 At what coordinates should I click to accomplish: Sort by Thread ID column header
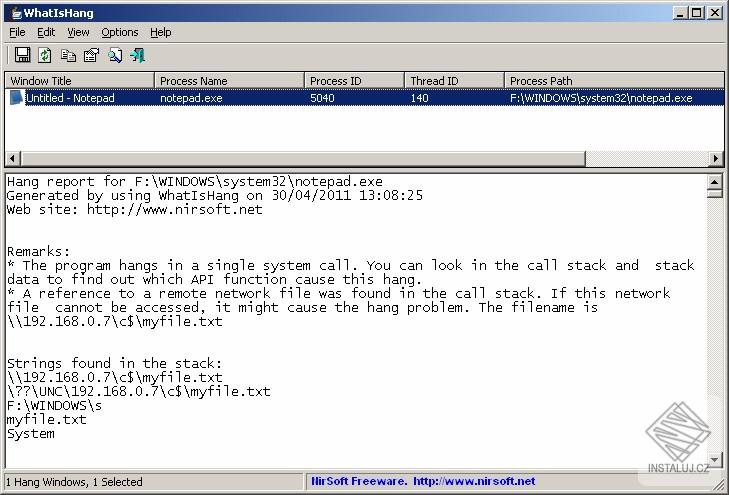454,80
